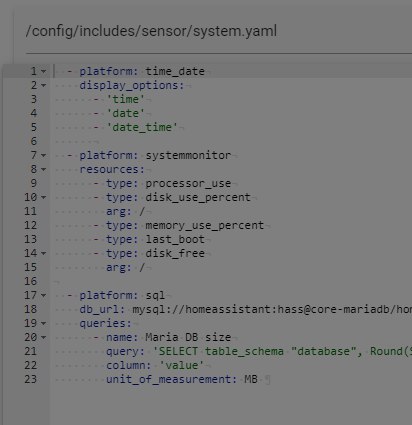Click line number 16 in gutter
Screen dimensions: 412x425
(x=30, y=281)
